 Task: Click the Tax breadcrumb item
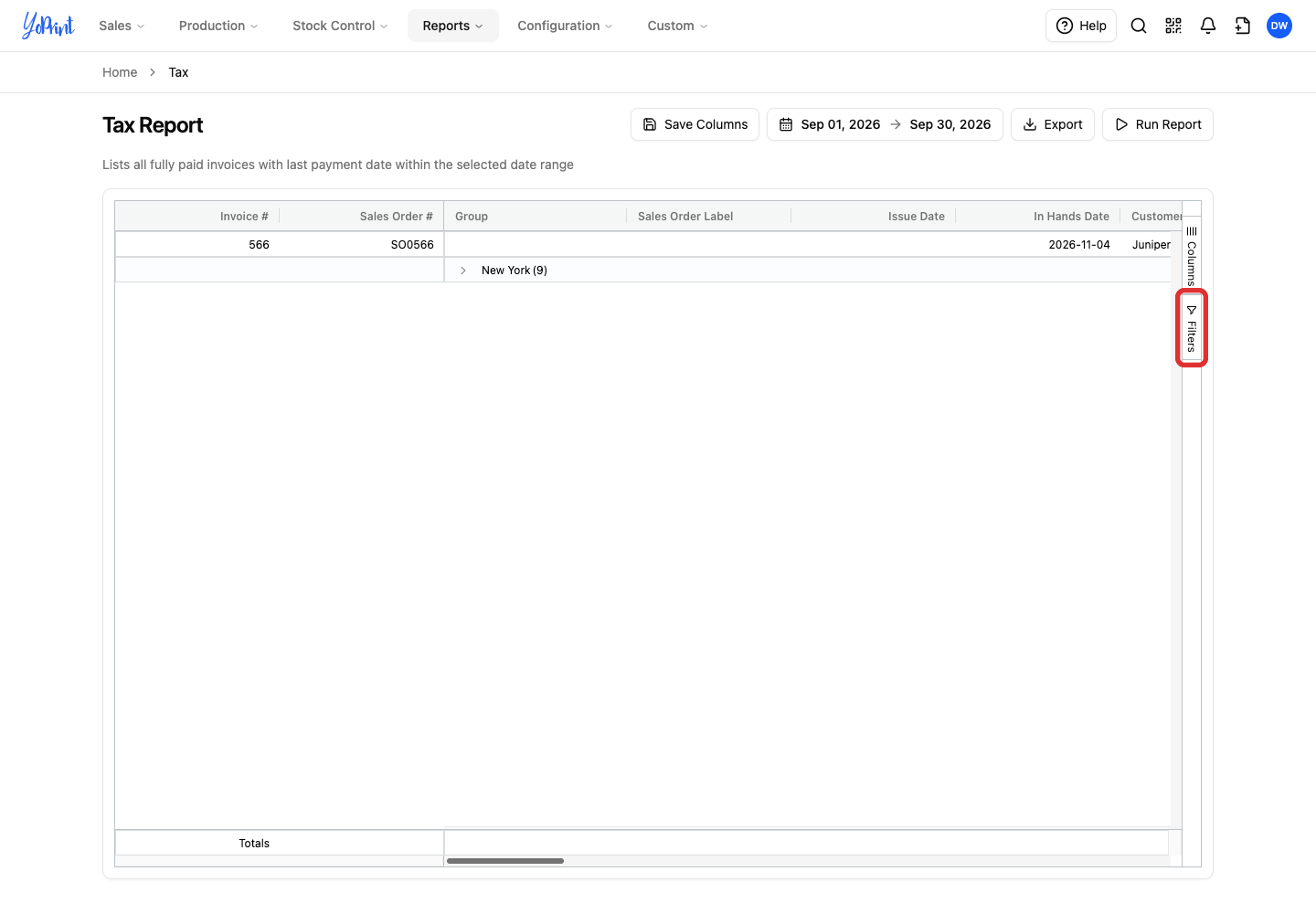coord(178,72)
